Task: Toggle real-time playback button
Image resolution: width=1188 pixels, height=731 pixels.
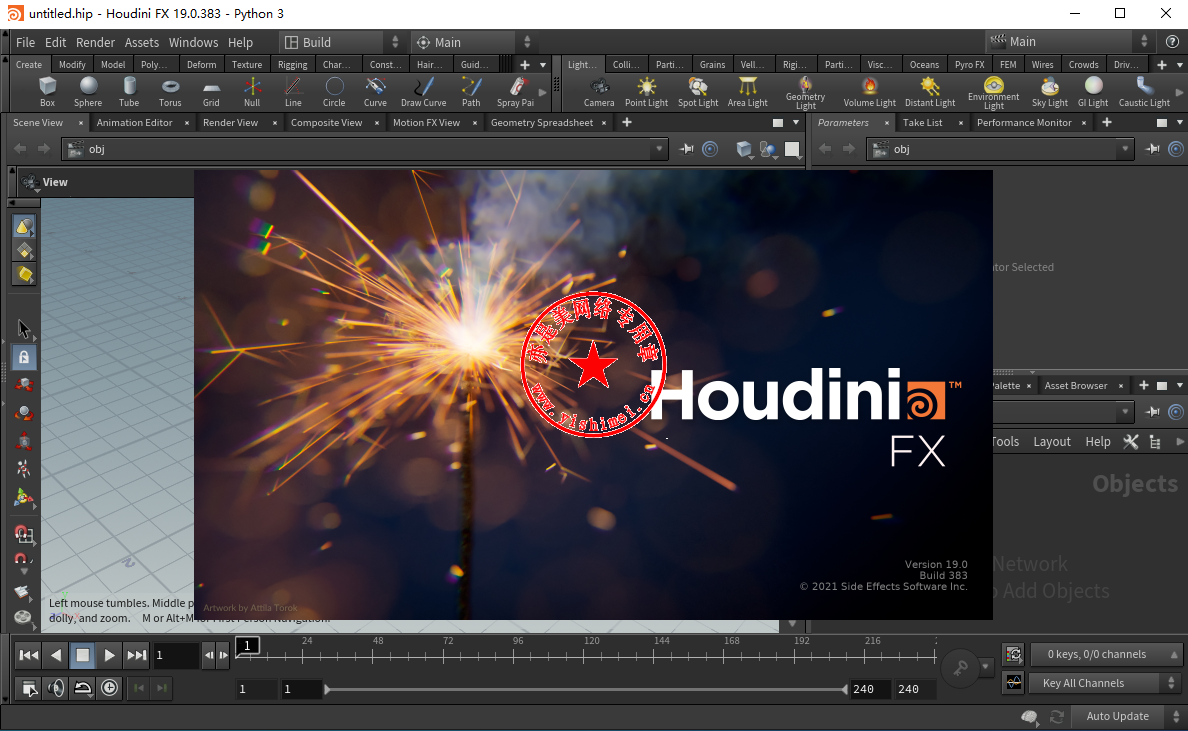Action: click(x=110, y=688)
